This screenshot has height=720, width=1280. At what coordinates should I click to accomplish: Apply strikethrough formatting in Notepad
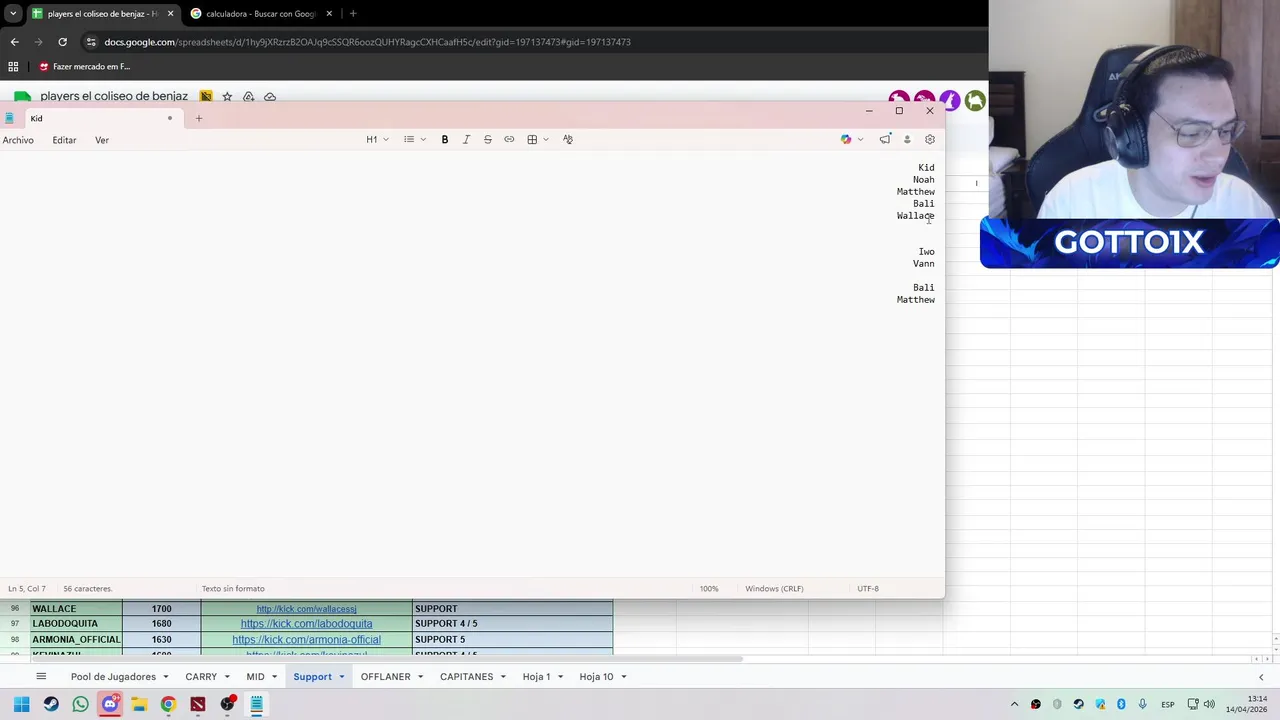click(487, 139)
